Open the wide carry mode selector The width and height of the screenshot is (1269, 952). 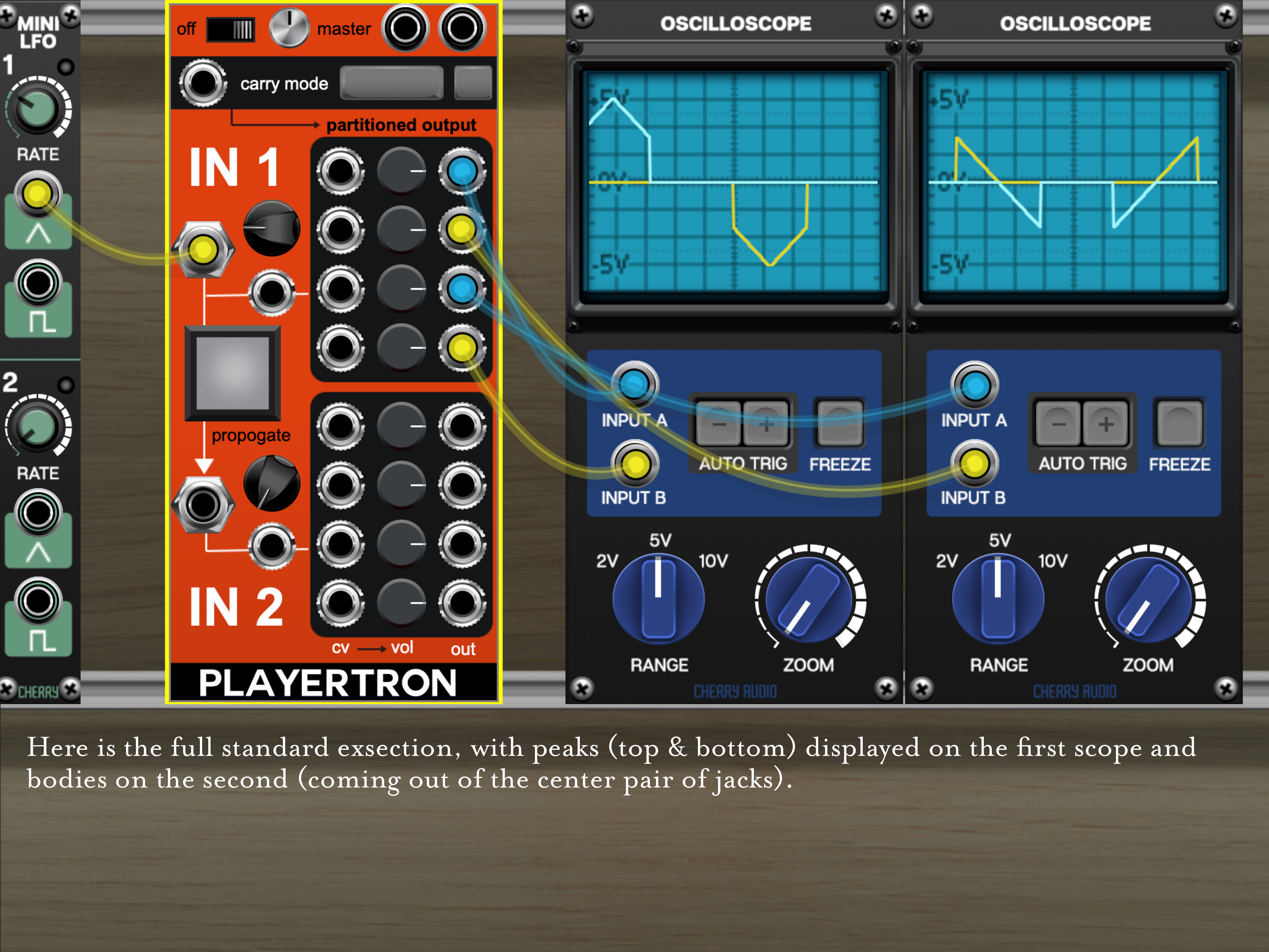click(x=391, y=83)
